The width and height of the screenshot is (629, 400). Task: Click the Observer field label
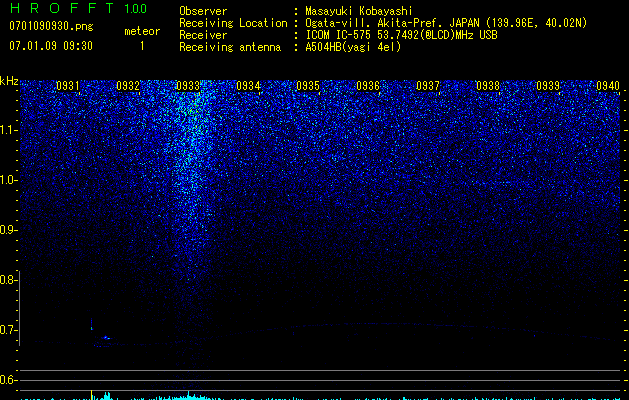click(x=203, y=11)
